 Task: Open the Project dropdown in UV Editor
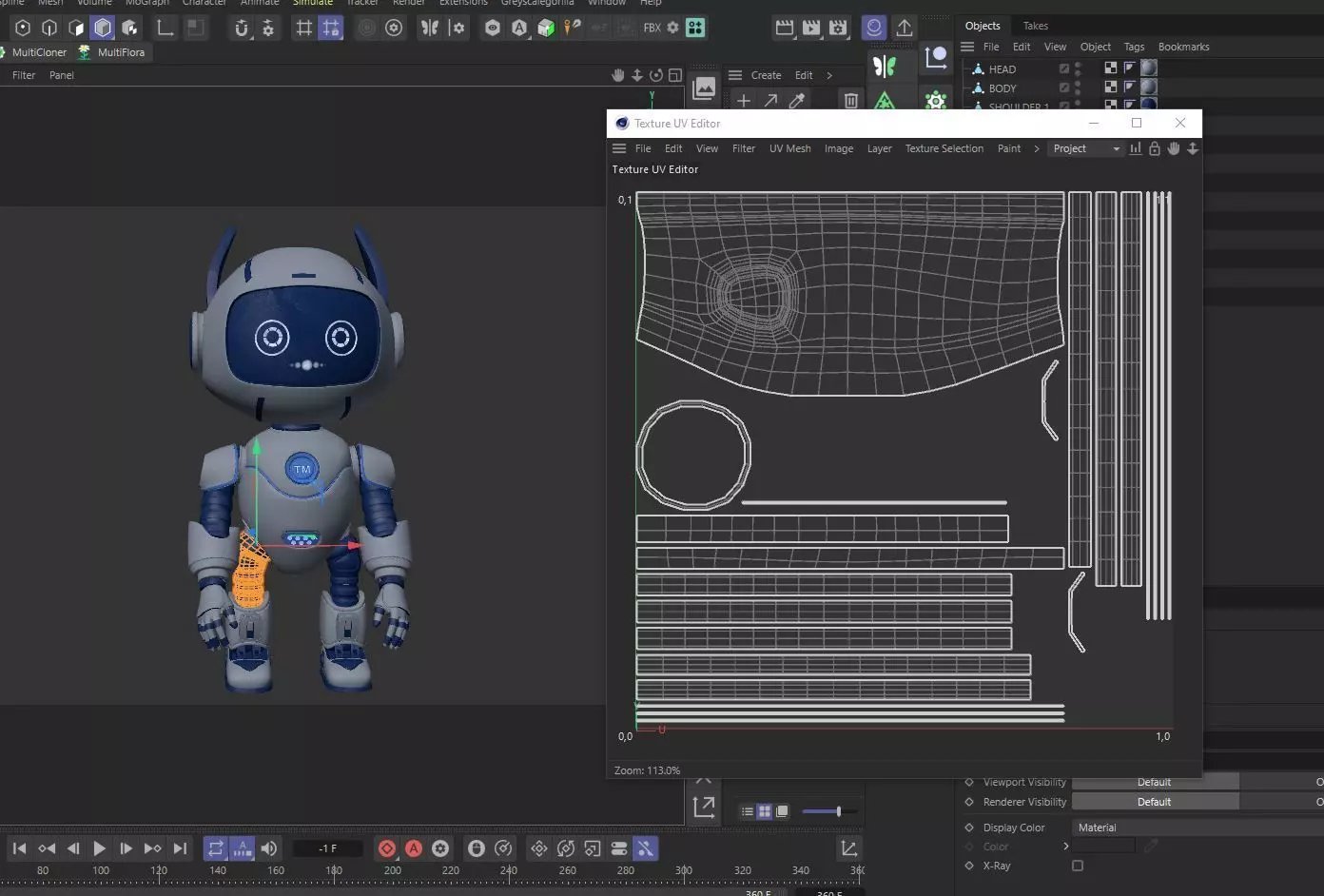[1086, 148]
